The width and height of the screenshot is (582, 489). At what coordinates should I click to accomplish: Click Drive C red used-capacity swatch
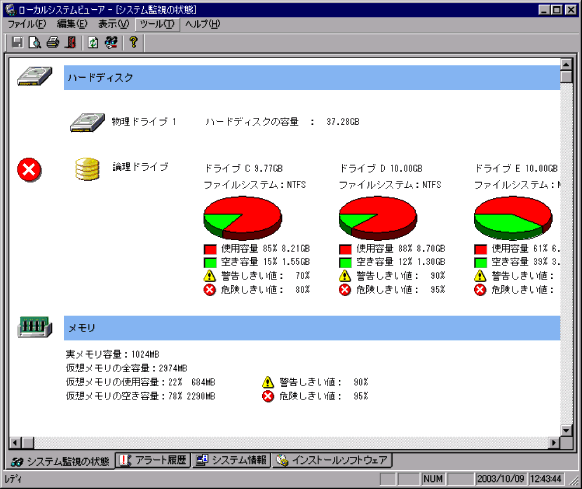click(x=210, y=249)
